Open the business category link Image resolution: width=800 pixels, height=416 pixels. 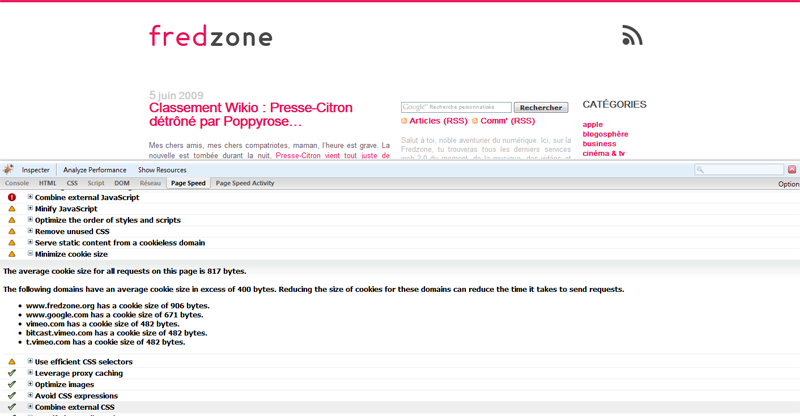click(x=599, y=144)
